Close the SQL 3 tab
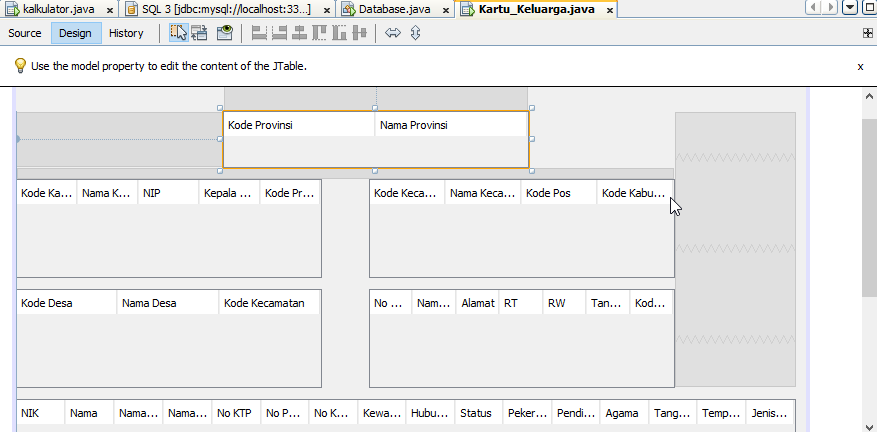 [x=327, y=10]
